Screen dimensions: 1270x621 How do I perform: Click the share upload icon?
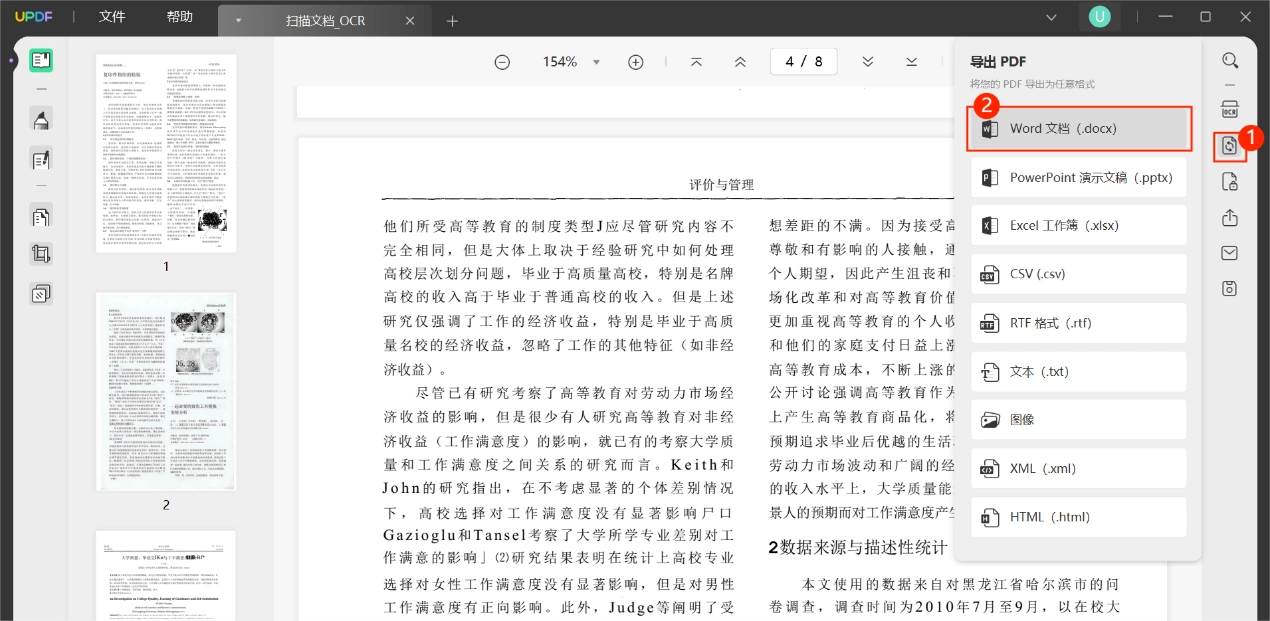(x=1230, y=218)
